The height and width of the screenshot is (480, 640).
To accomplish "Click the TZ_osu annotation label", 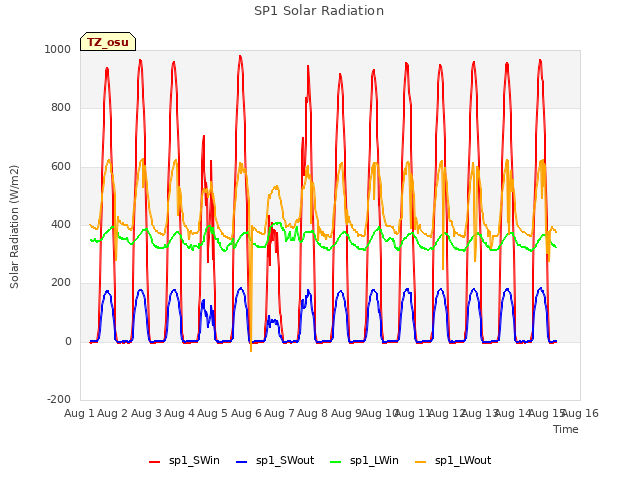I will tap(108, 42).
